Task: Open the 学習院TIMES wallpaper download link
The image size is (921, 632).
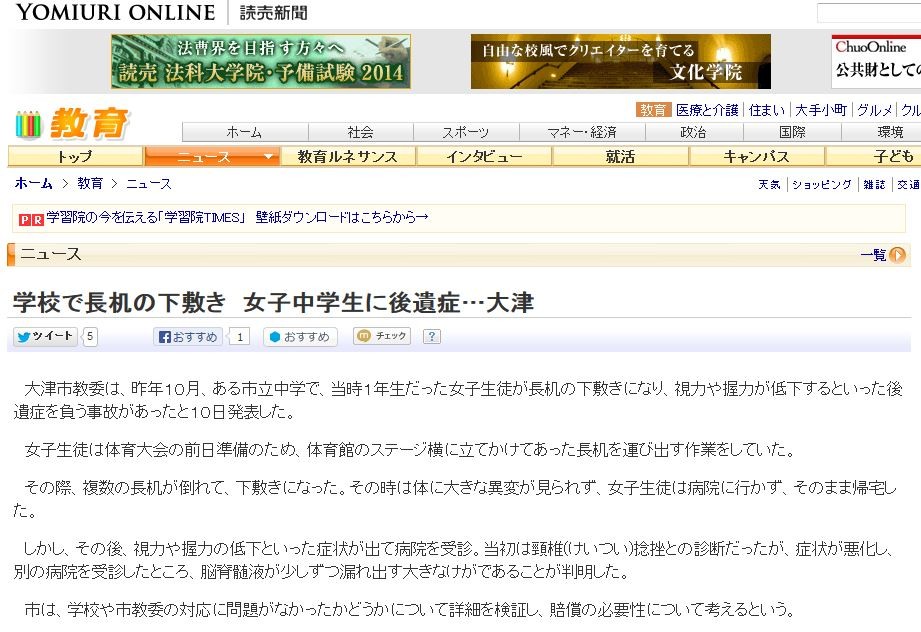Action: 237,217
